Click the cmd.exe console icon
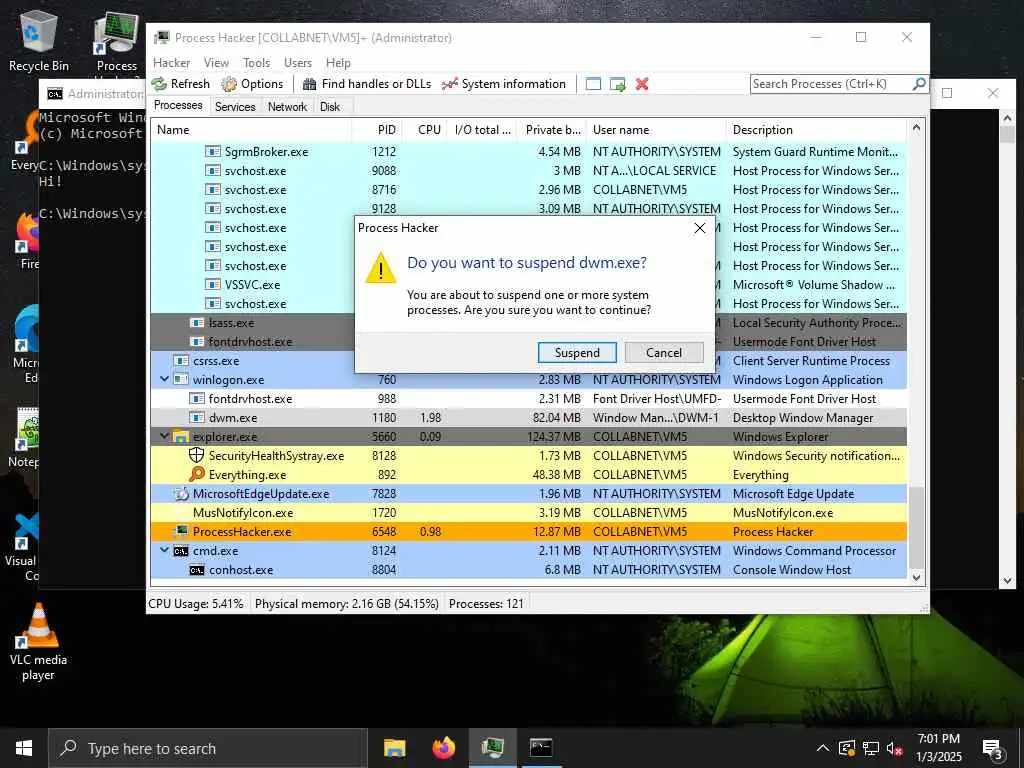The width and height of the screenshot is (1024, 768). pyautogui.click(x=181, y=551)
